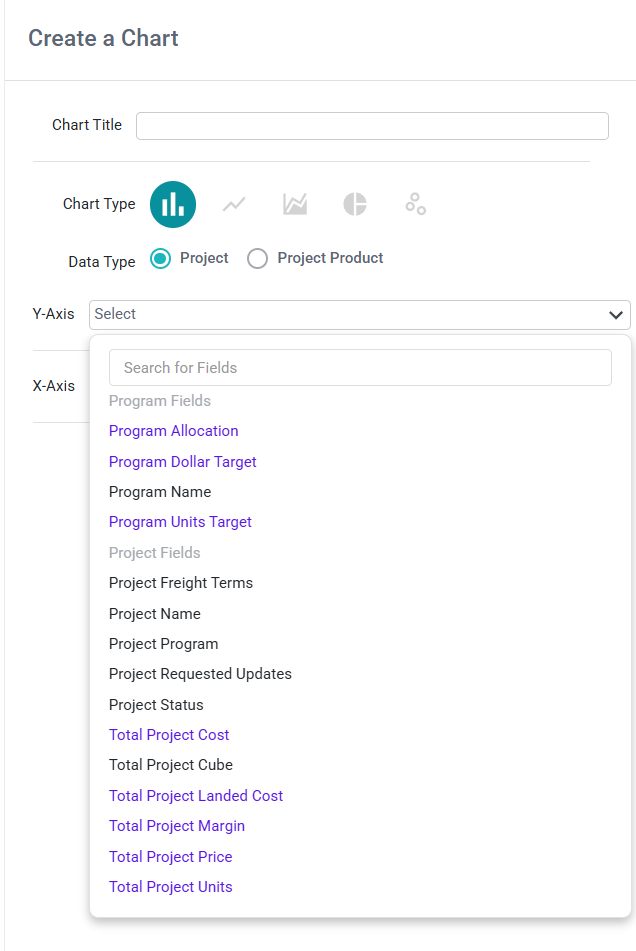This screenshot has height=951, width=636.
Task: Collapse the Y-Axis dropdown chevron
Action: coord(615,315)
